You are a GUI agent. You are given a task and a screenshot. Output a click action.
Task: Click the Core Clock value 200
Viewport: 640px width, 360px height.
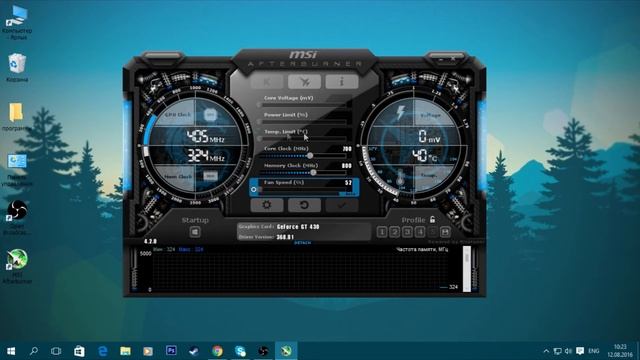click(x=347, y=149)
